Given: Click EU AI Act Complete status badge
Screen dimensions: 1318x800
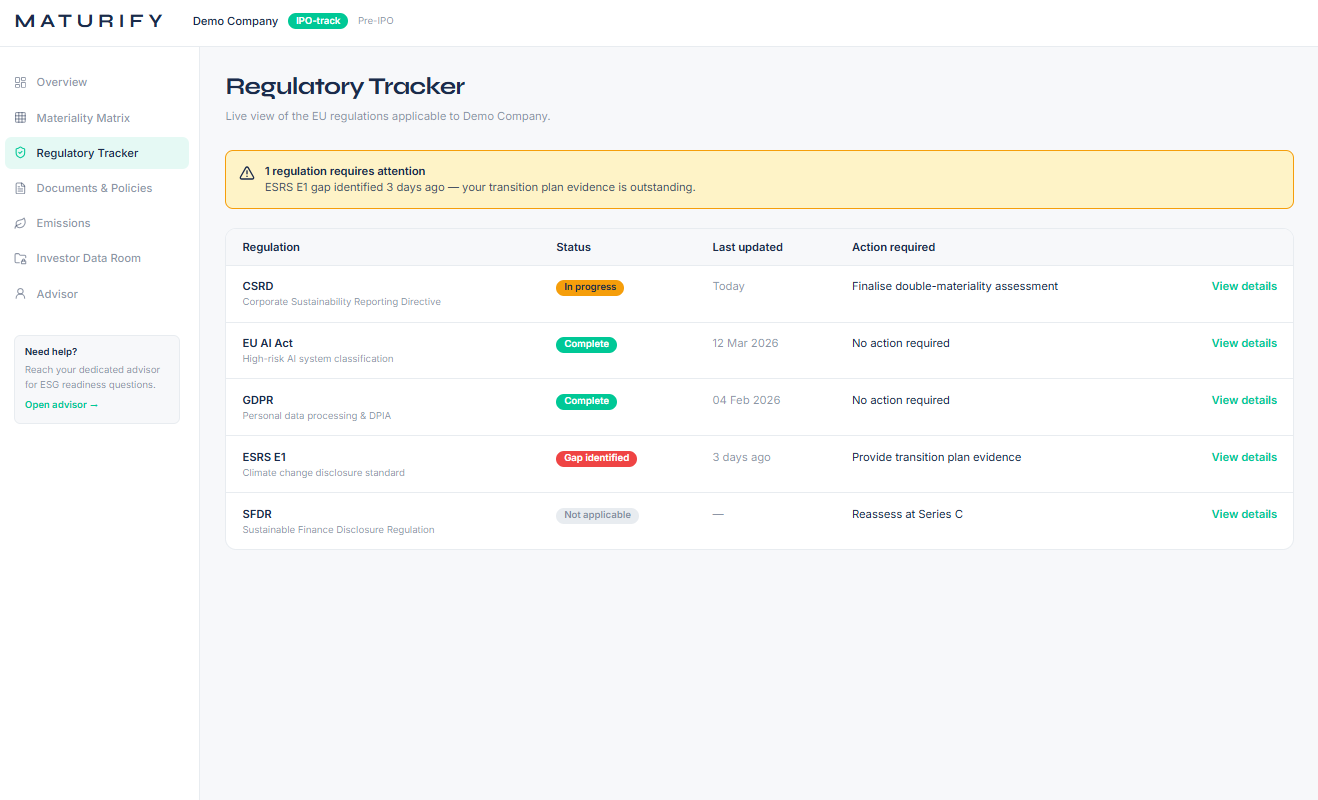Looking at the screenshot, I should click(x=587, y=345).
